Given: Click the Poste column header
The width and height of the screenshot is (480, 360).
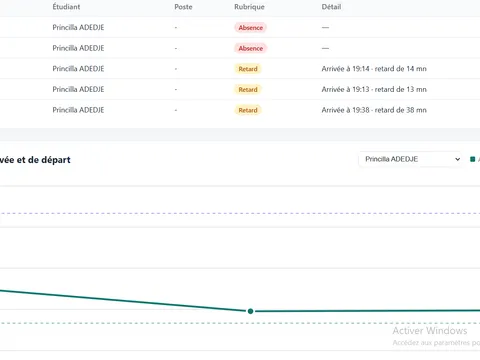Looking at the screenshot, I should (x=183, y=7).
